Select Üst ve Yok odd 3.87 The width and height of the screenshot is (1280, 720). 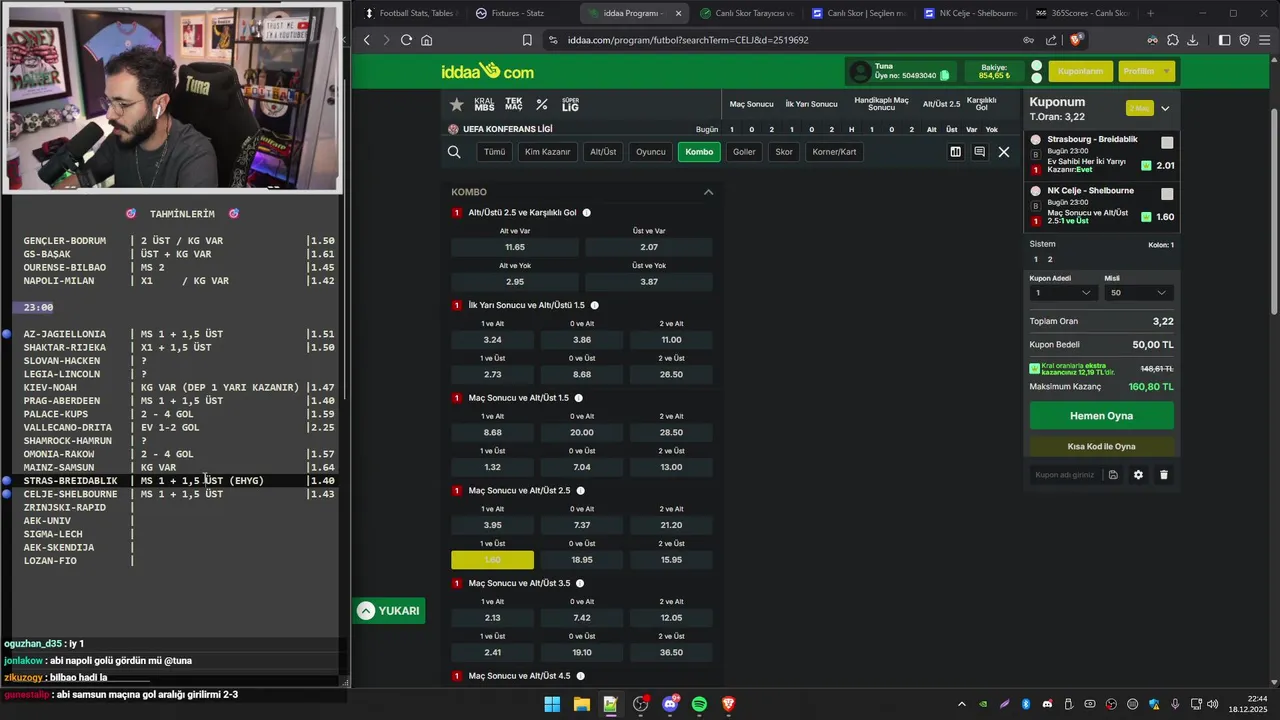coord(649,282)
